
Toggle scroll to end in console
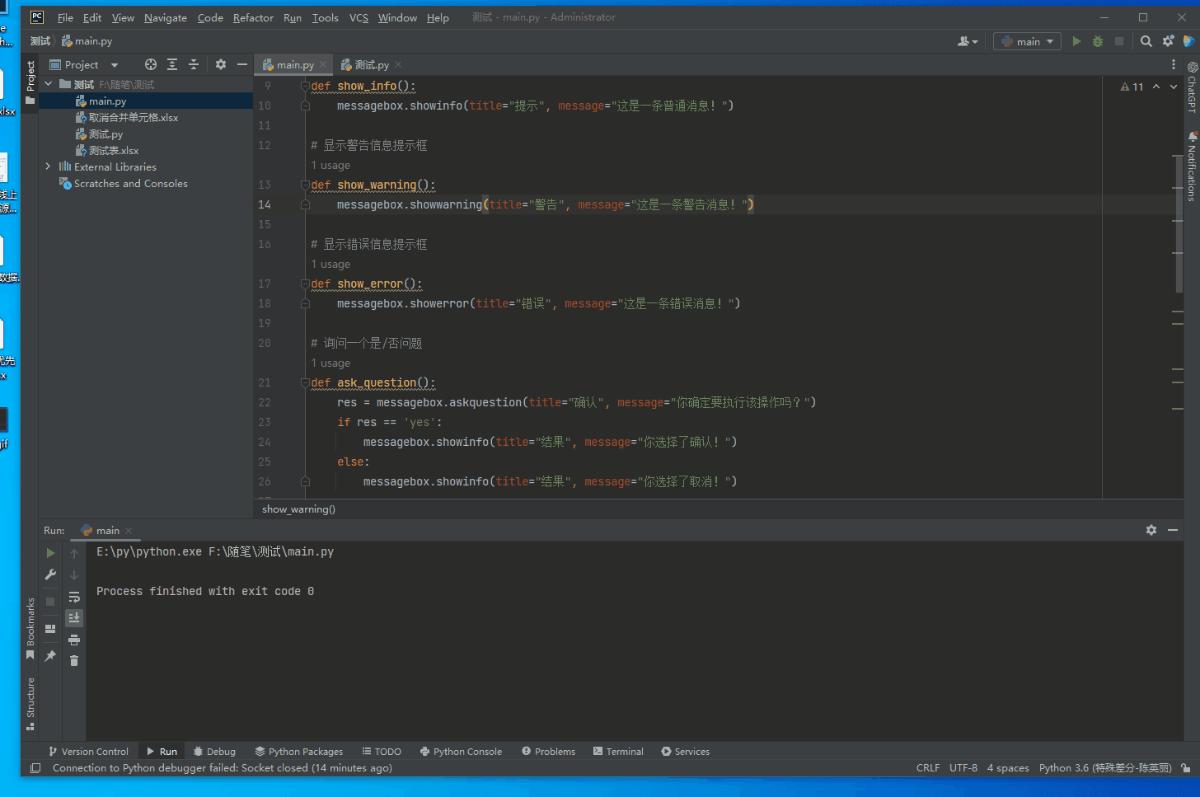point(74,617)
